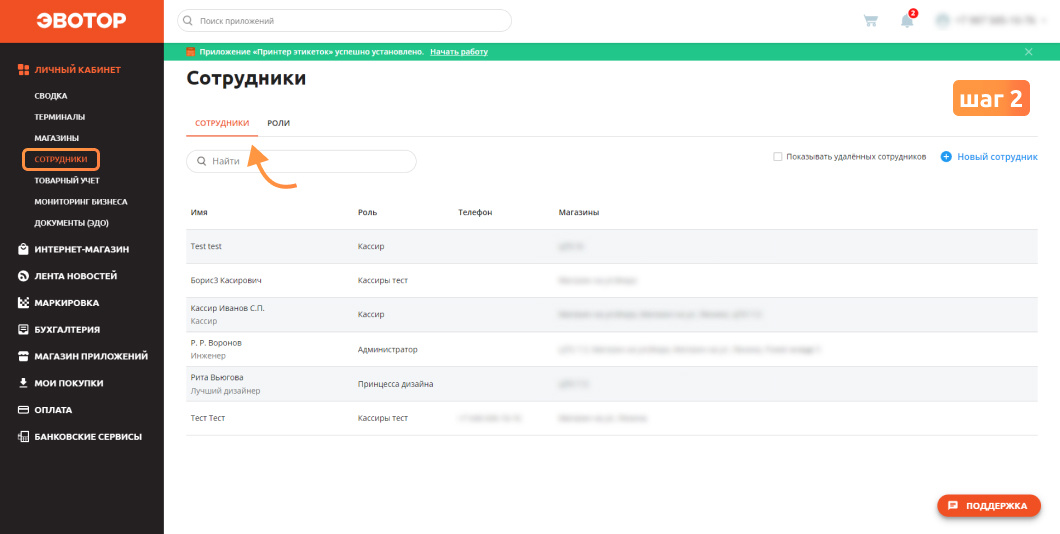This screenshot has width=1060, height=534.
Task: Open the shopping cart icon
Action: [871, 21]
